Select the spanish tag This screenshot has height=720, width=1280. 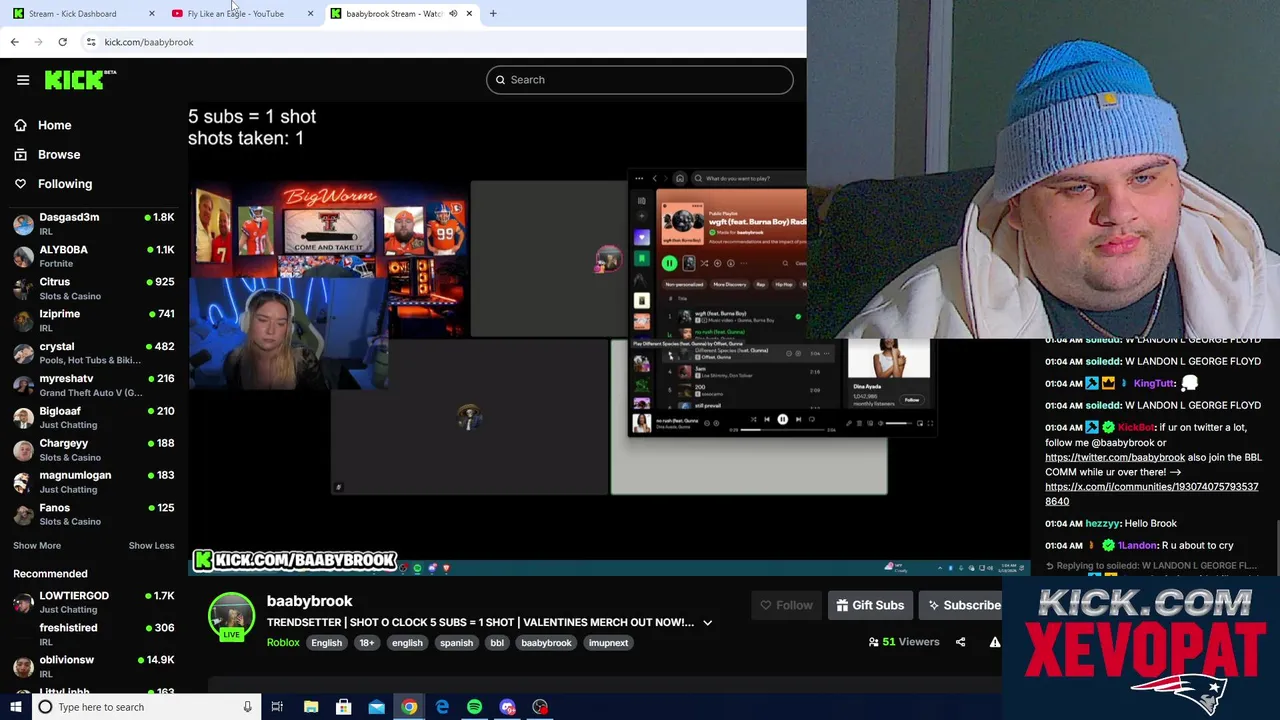(456, 643)
